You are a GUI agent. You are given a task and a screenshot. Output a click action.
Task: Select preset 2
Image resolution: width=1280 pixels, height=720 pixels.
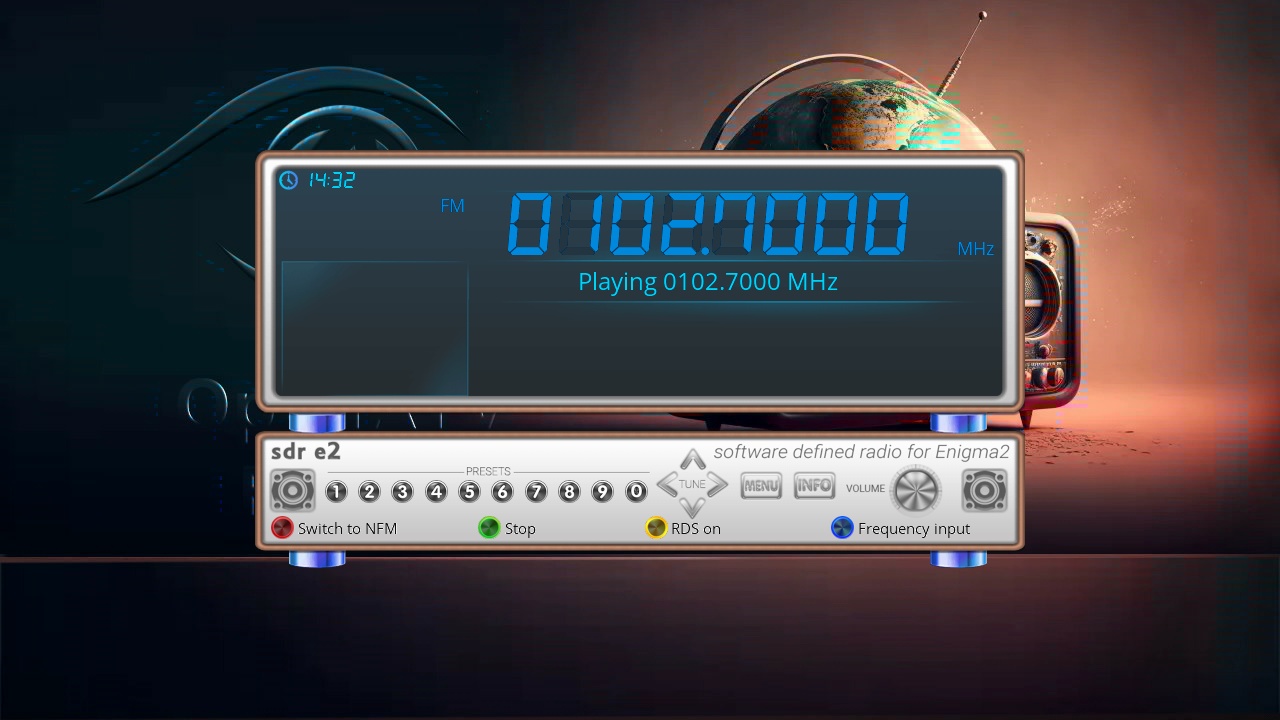click(x=369, y=492)
